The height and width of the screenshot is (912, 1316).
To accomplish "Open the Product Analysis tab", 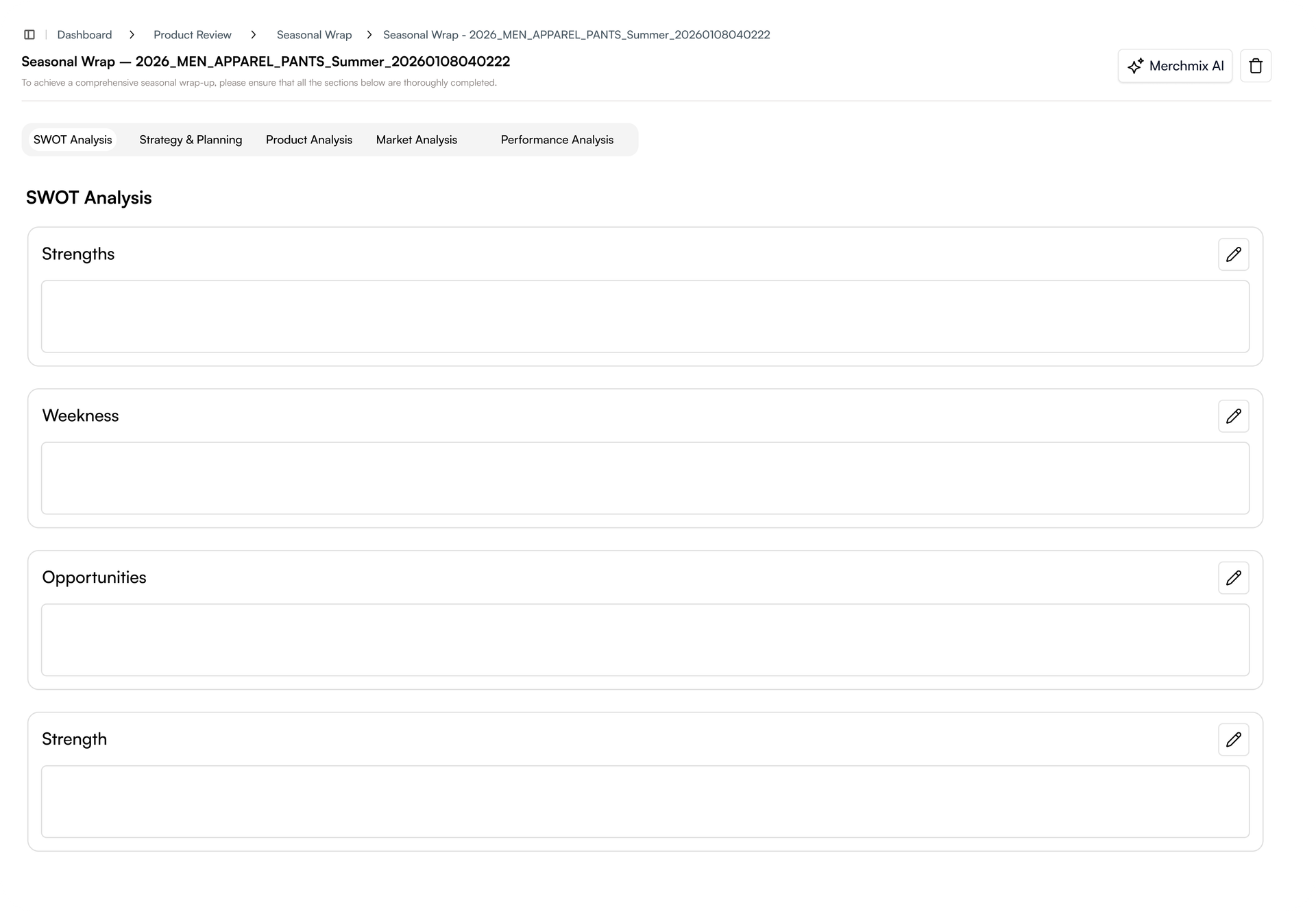I will click(309, 140).
